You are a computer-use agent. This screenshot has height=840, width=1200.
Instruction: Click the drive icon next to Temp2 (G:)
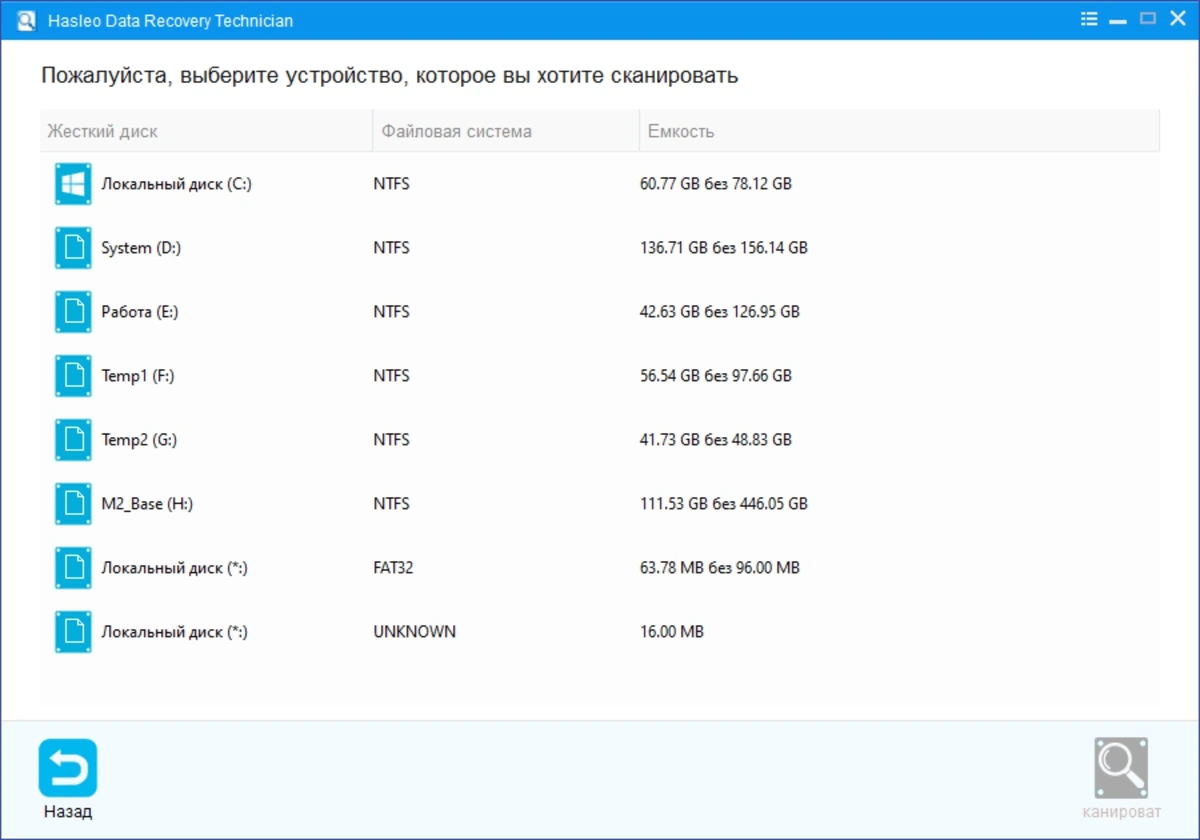pyautogui.click(x=73, y=440)
